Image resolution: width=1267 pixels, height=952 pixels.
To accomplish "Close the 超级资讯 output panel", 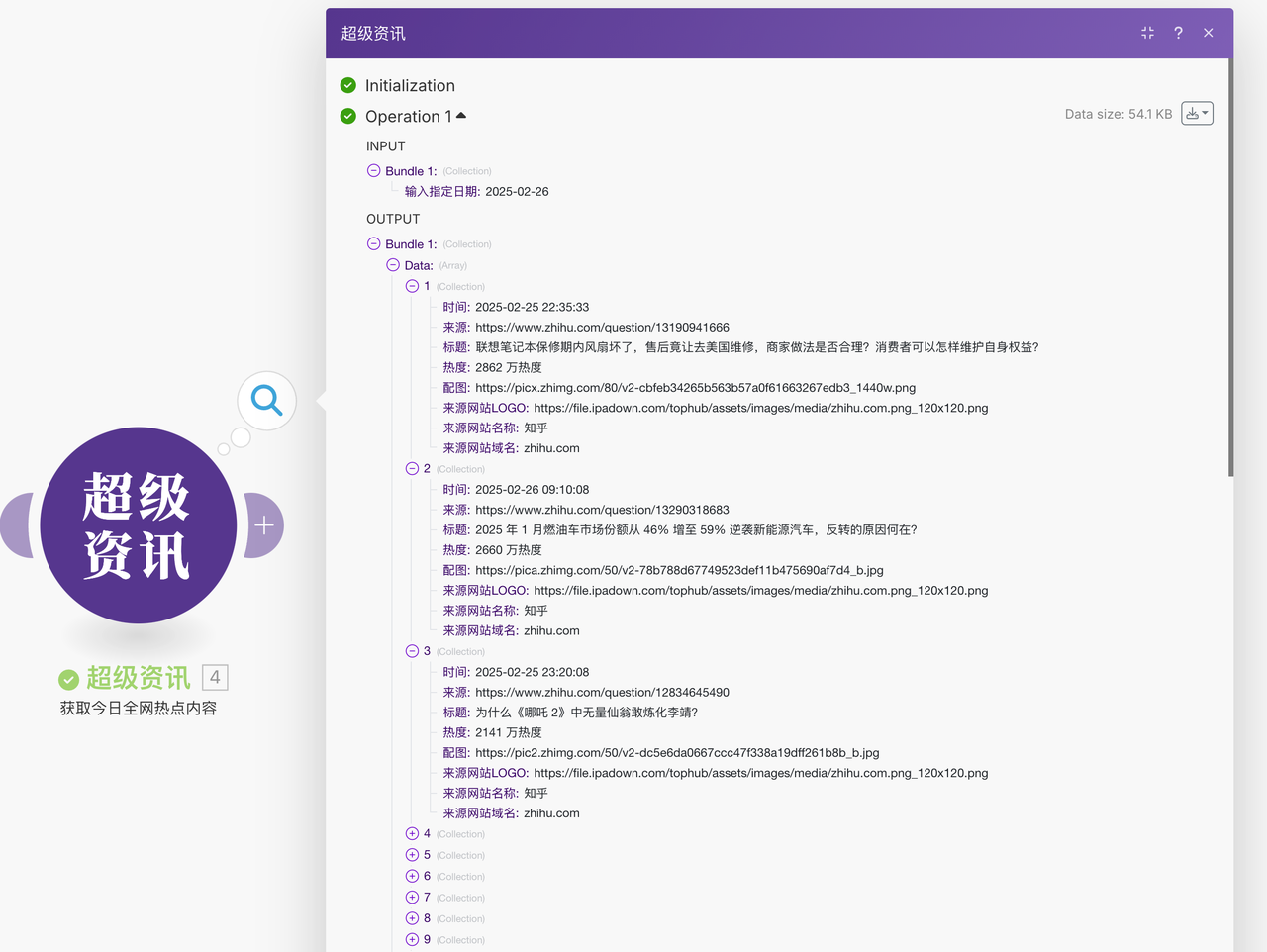I will (x=1209, y=33).
